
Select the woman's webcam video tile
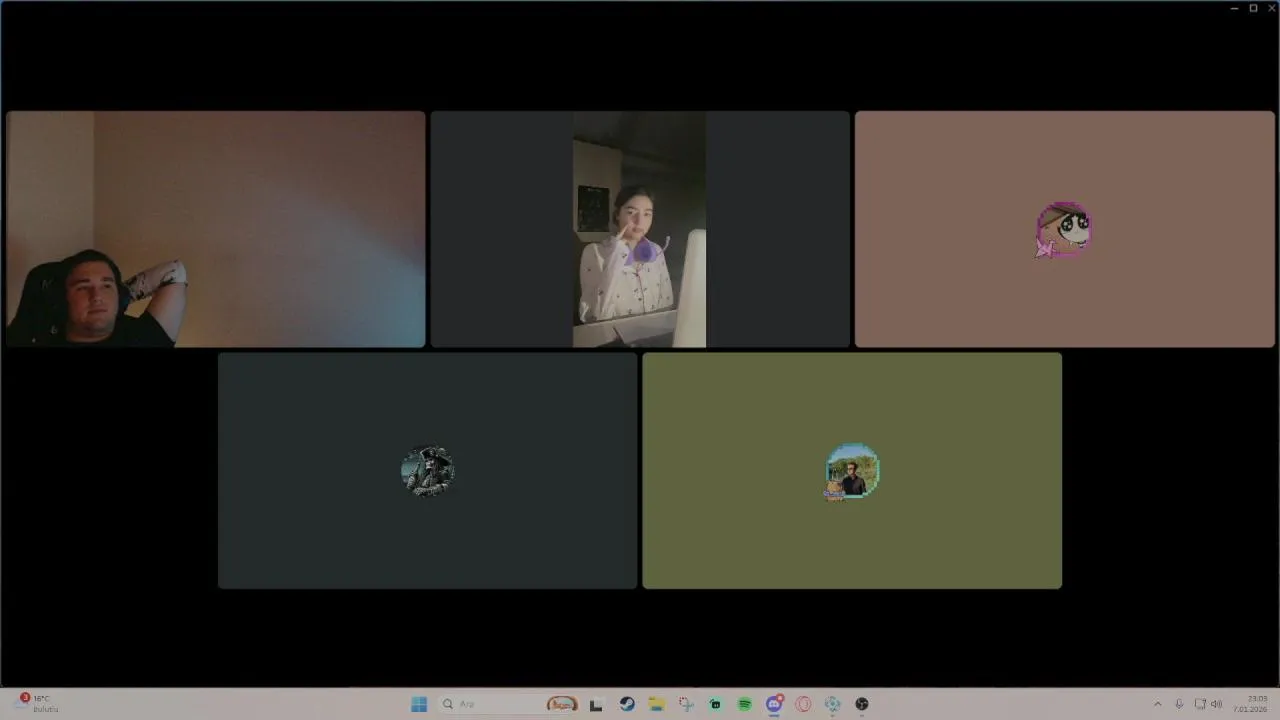[640, 229]
